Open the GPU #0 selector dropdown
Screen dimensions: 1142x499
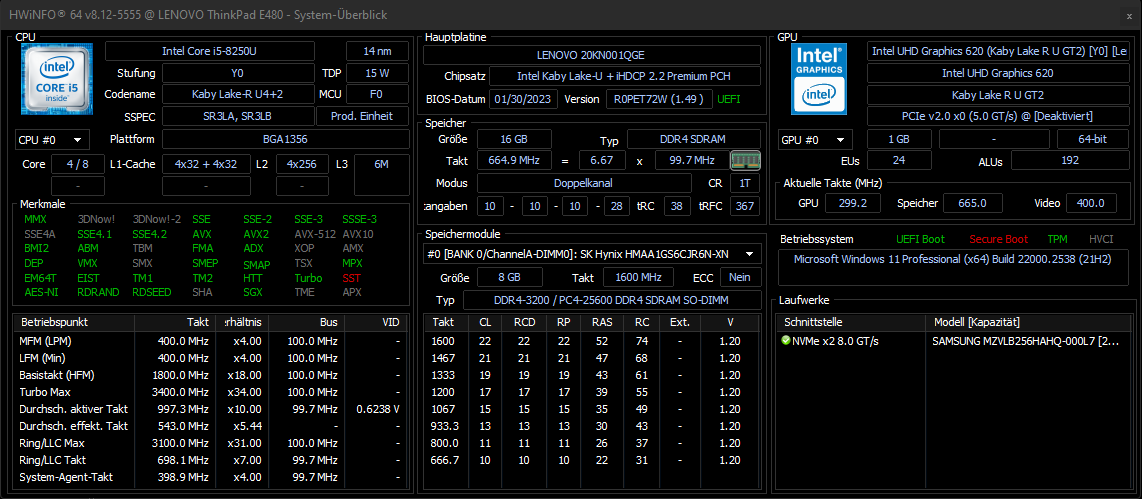(x=815, y=140)
